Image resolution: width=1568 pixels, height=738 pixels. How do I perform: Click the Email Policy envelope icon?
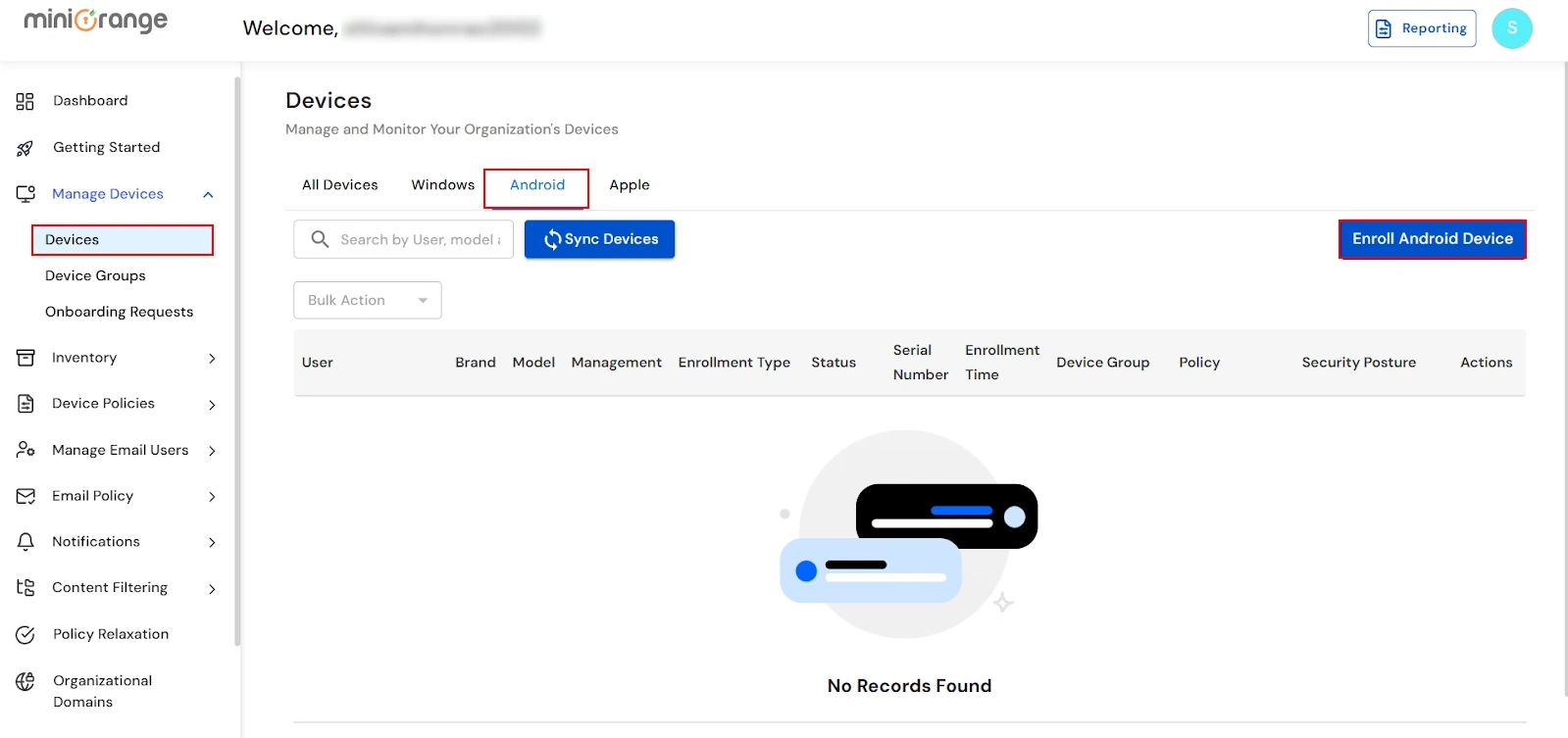point(25,496)
